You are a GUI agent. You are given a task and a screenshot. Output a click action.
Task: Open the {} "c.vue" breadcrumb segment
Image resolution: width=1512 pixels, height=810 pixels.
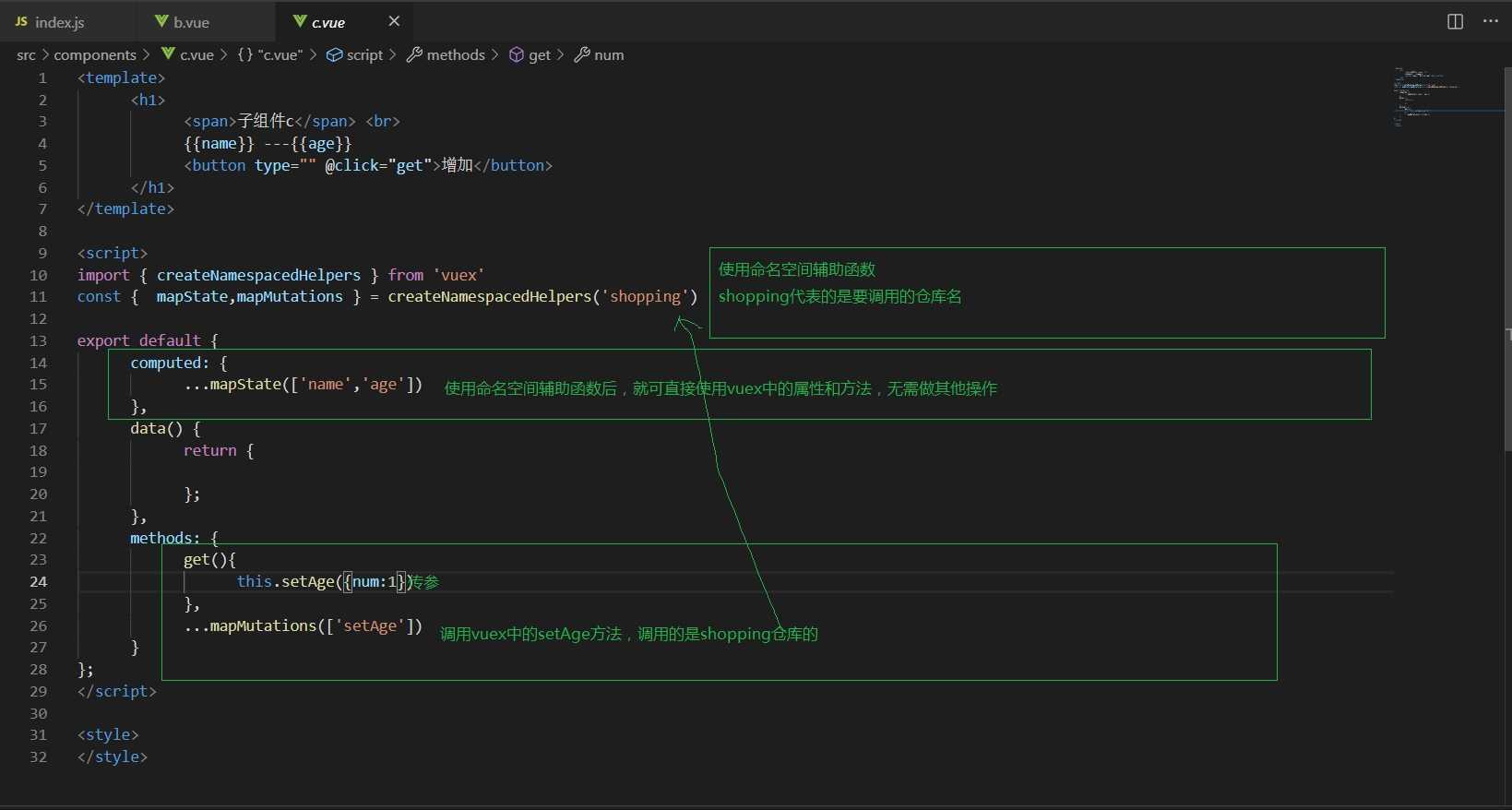(x=269, y=55)
